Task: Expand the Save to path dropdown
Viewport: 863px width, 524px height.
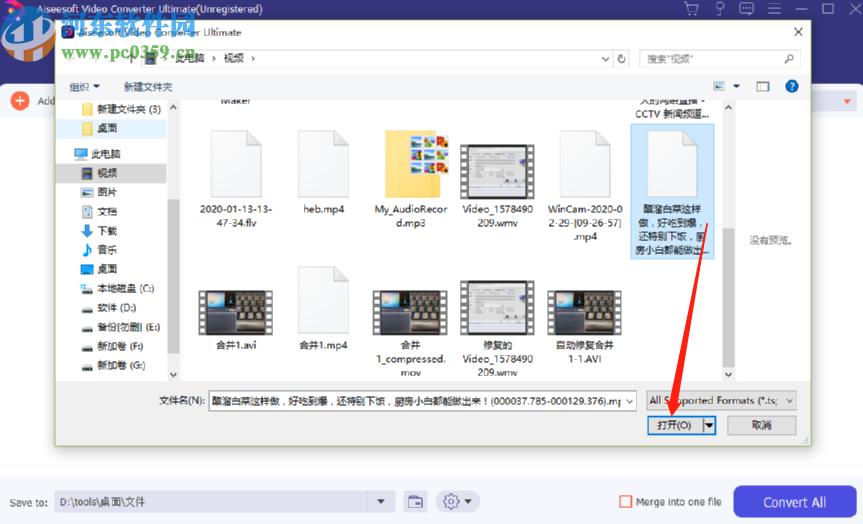Action: click(380, 501)
